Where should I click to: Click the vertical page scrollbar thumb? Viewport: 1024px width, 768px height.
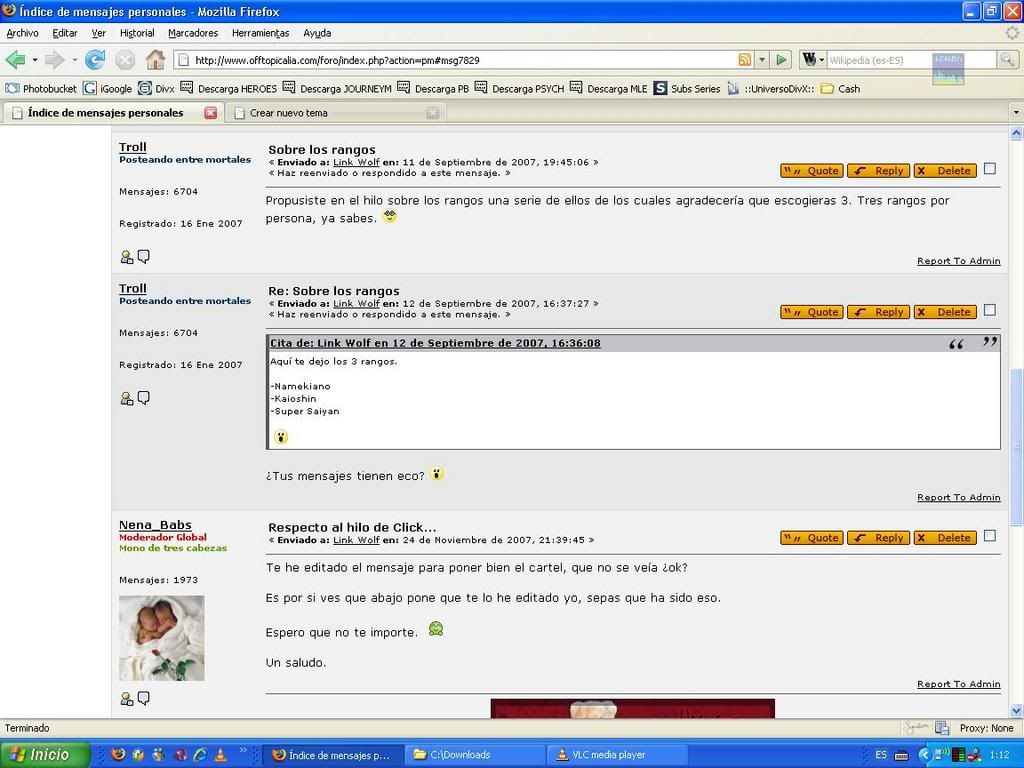pyautogui.click(x=1017, y=445)
